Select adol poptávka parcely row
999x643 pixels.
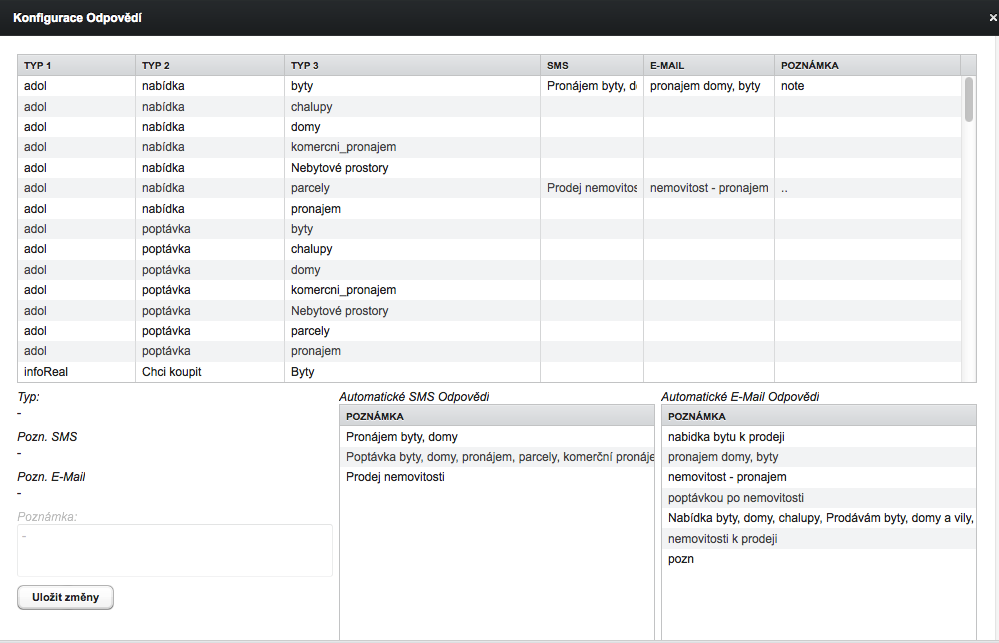pos(489,331)
